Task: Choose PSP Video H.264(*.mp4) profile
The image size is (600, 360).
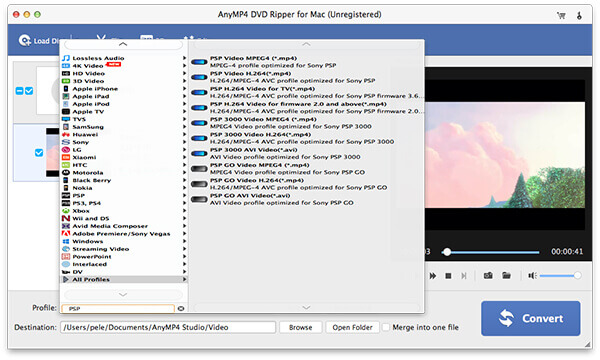Action: tap(307, 77)
